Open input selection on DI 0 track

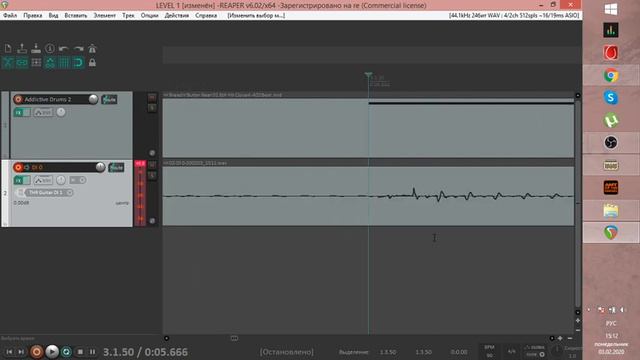77,180
